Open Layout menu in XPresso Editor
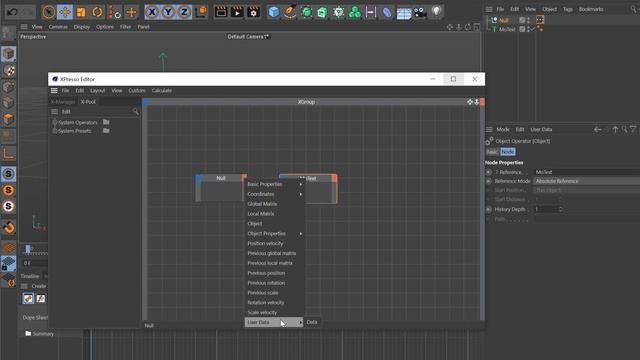Screen dimensions: 640x360 click(x=98, y=90)
